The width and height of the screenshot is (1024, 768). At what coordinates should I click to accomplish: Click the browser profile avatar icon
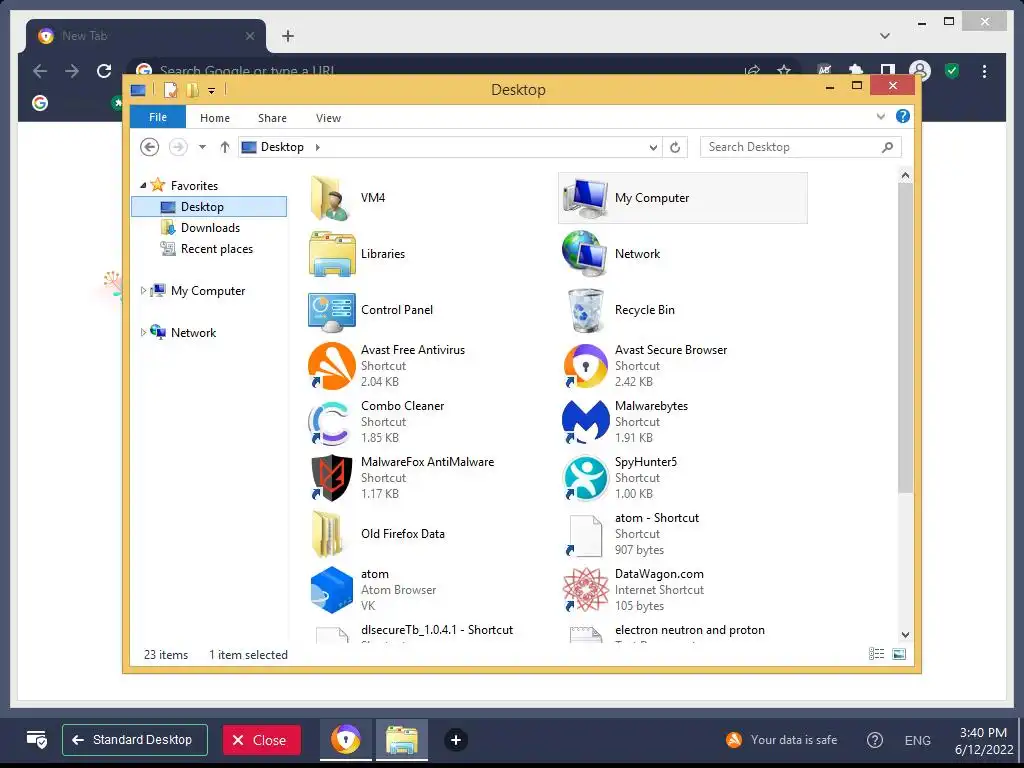920,71
